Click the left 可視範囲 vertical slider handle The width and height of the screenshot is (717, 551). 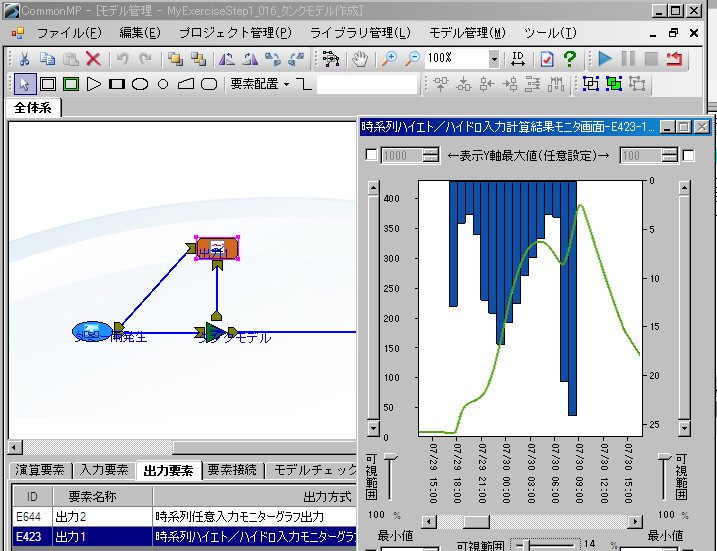click(391, 457)
